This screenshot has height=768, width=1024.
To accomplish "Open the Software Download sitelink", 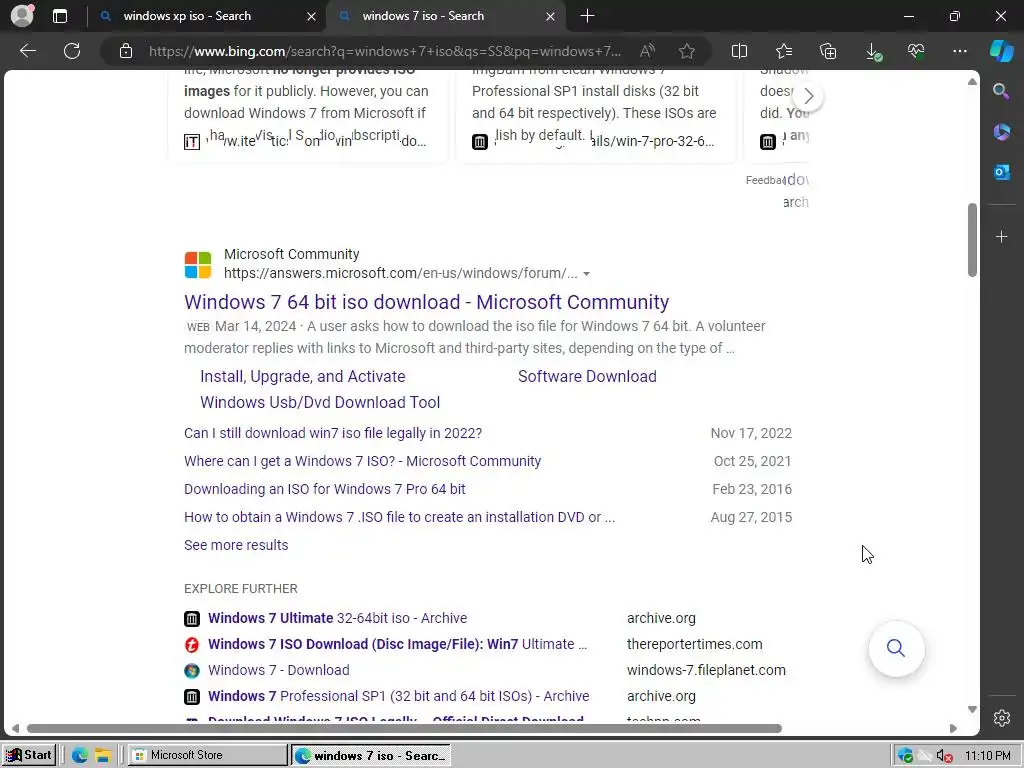I will 587,376.
